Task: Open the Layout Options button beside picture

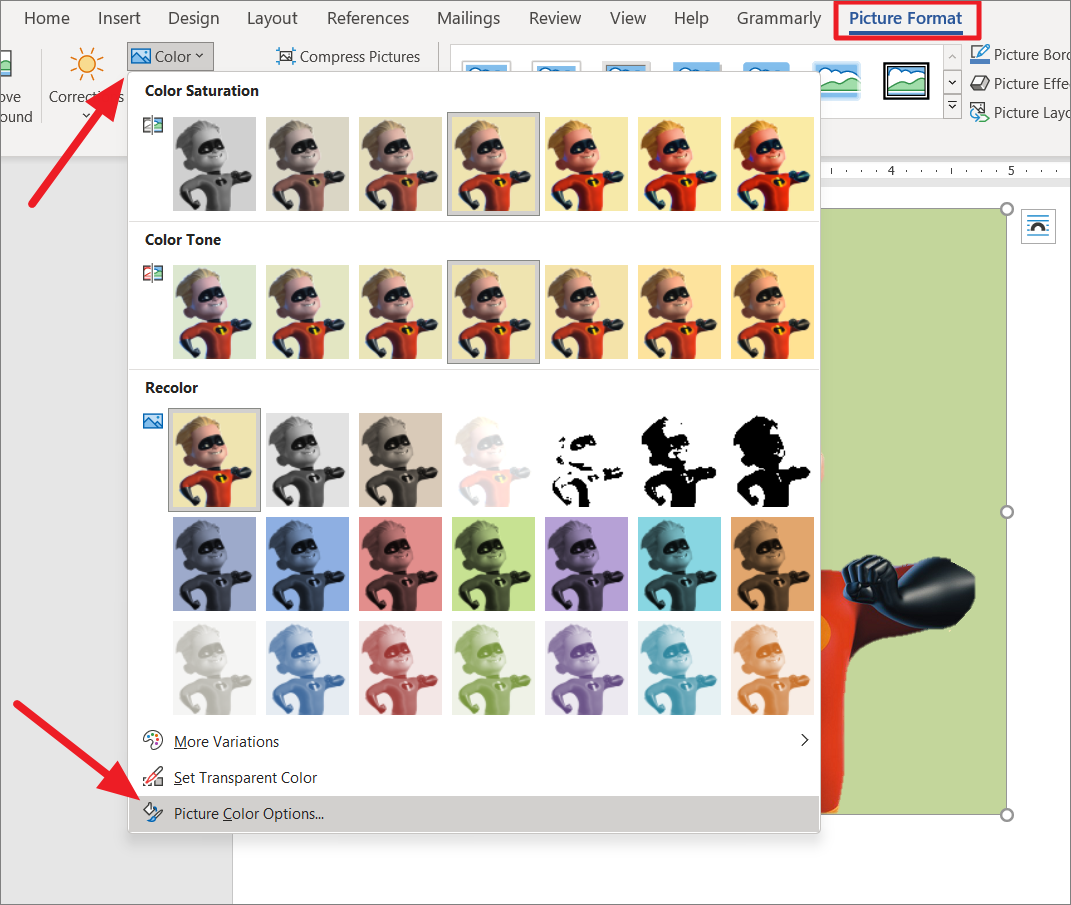Action: tap(1038, 226)
